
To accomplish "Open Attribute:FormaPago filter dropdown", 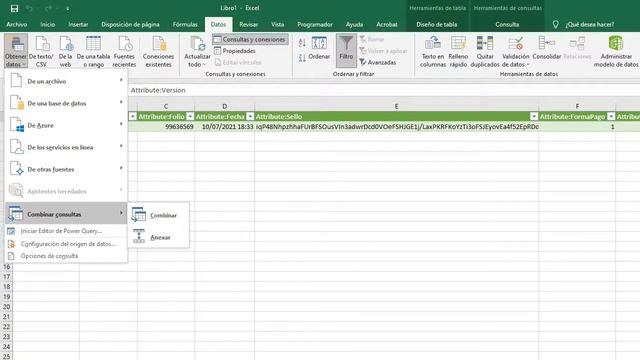I will (x=611, y=117).
